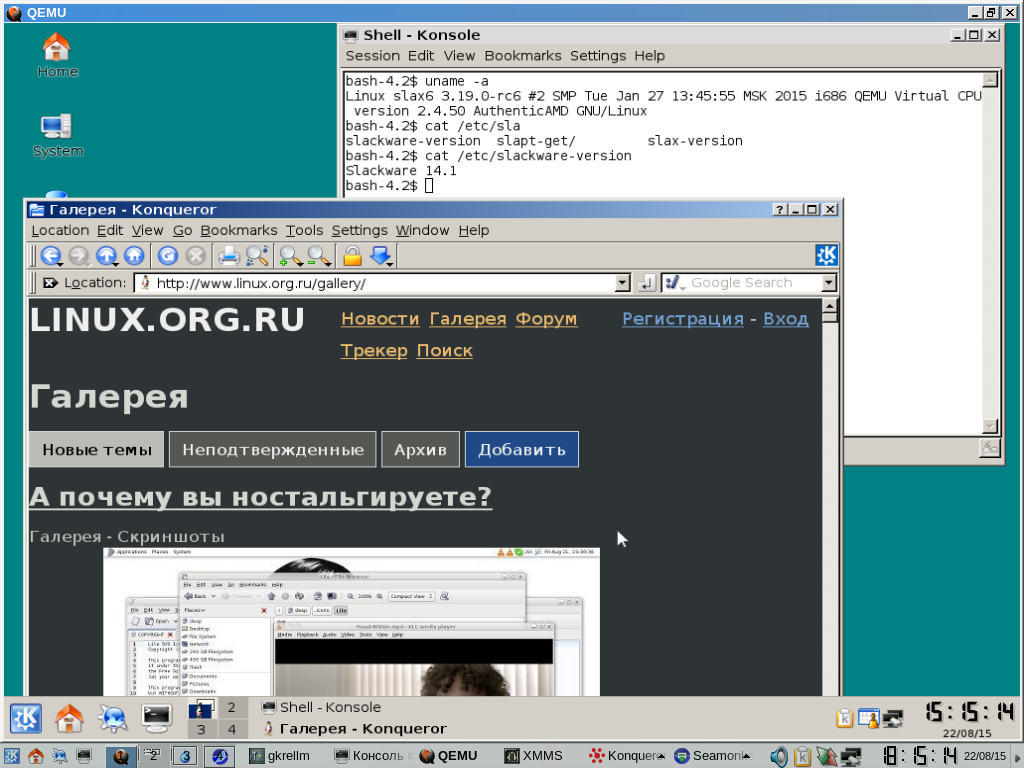
Task: Follow the Форум link
Action: (x=547, y=319)
